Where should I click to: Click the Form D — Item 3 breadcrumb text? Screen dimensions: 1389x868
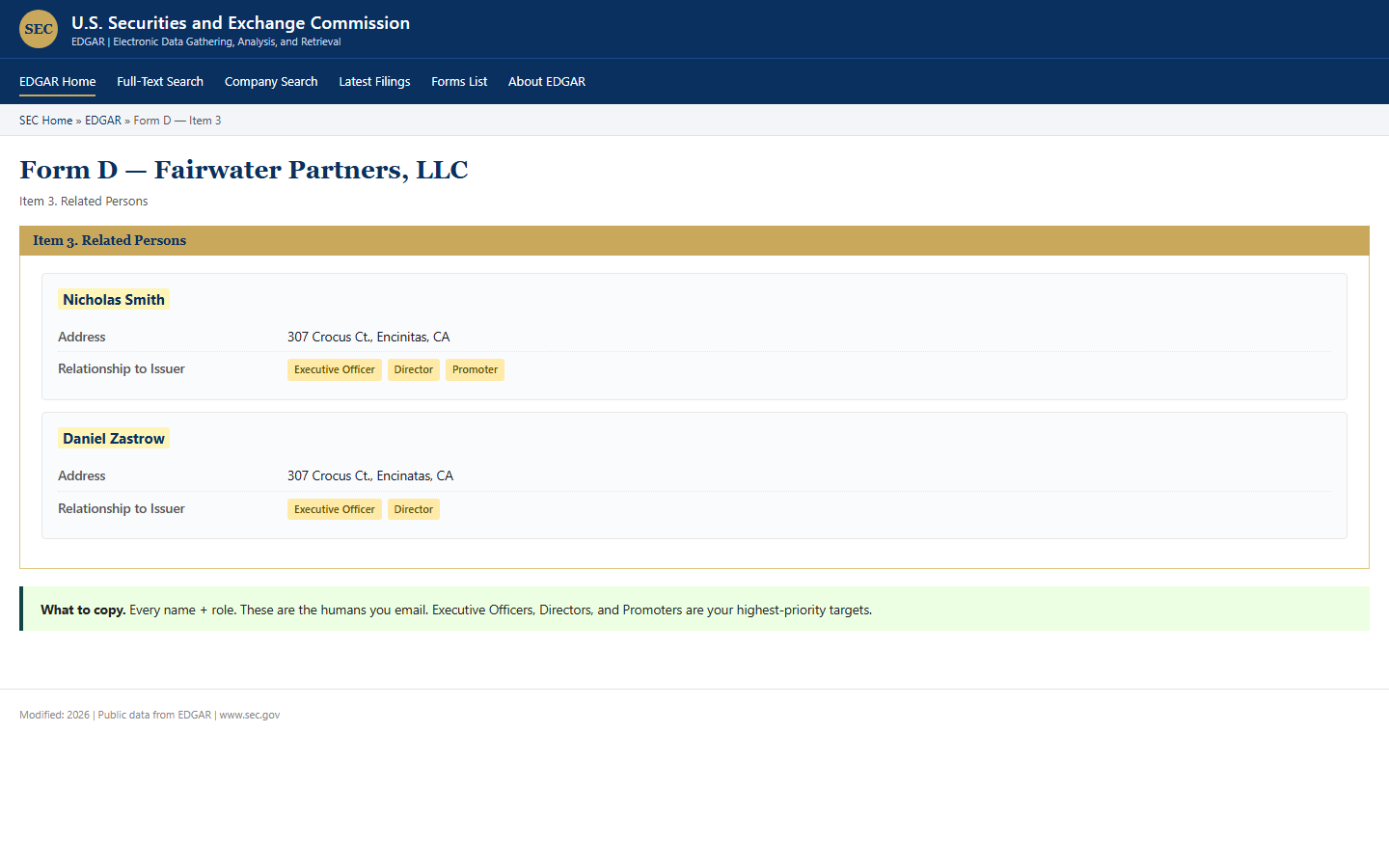[177, 121]
